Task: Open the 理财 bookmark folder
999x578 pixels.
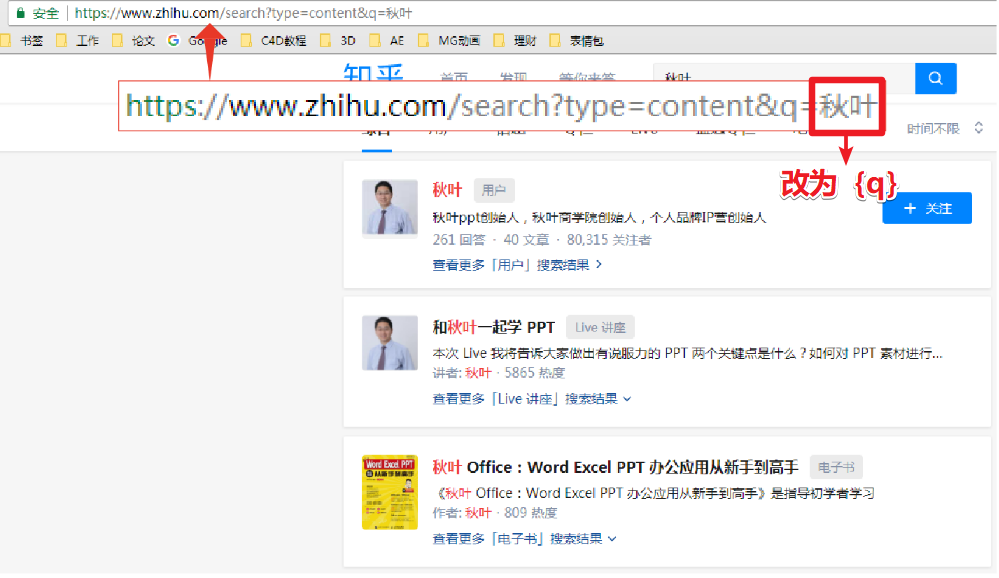Action: click(515, 41)
